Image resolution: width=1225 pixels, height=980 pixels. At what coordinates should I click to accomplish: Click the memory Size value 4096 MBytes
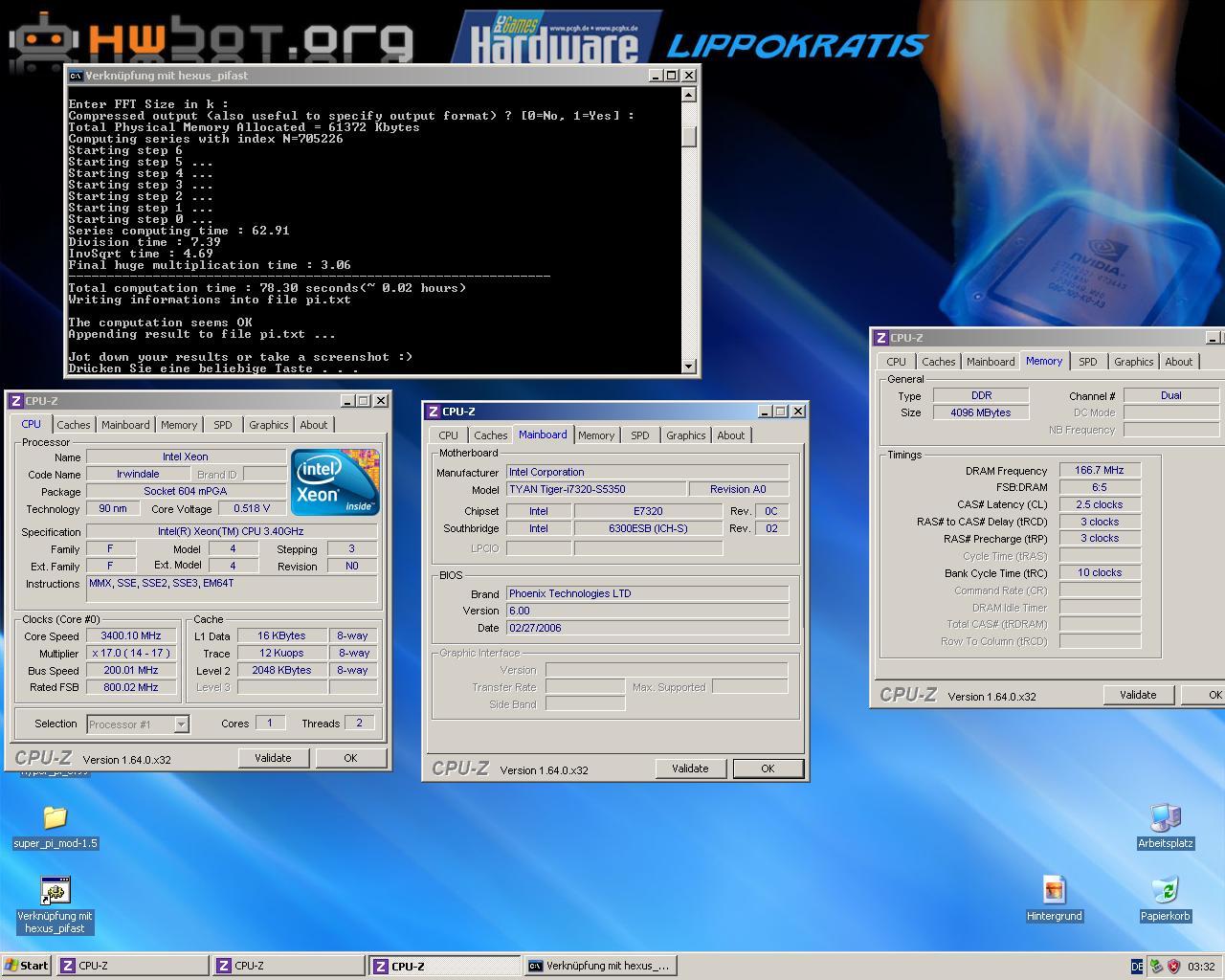(980, 412)
